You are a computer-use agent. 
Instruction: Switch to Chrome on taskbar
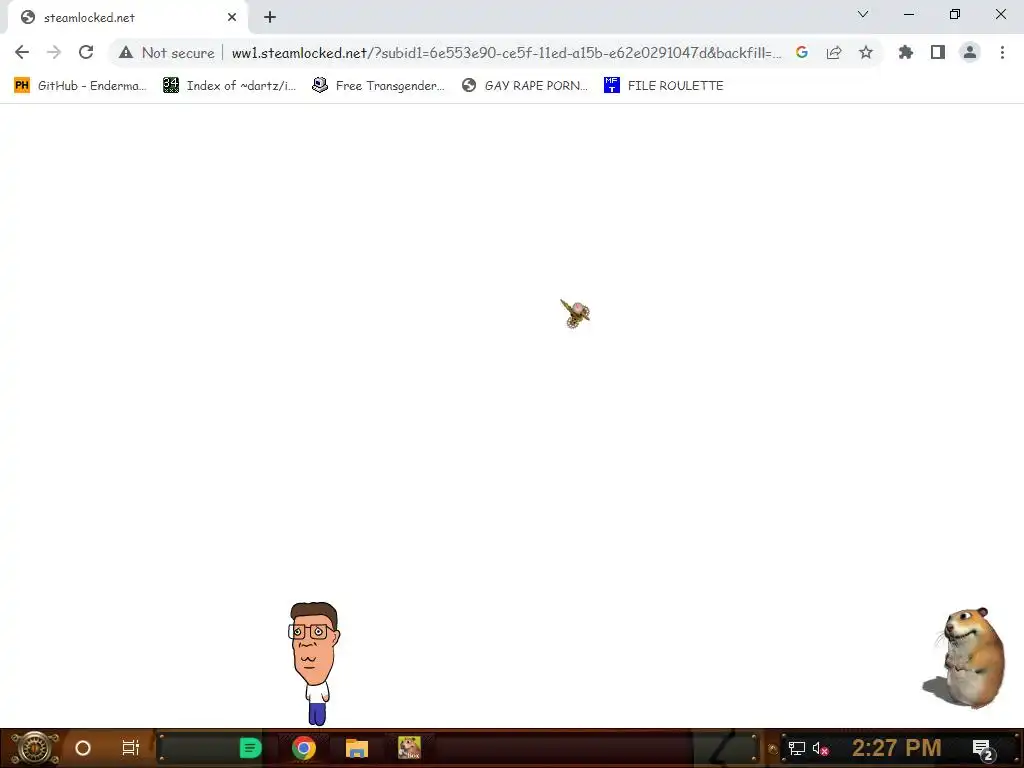(304, 748)
